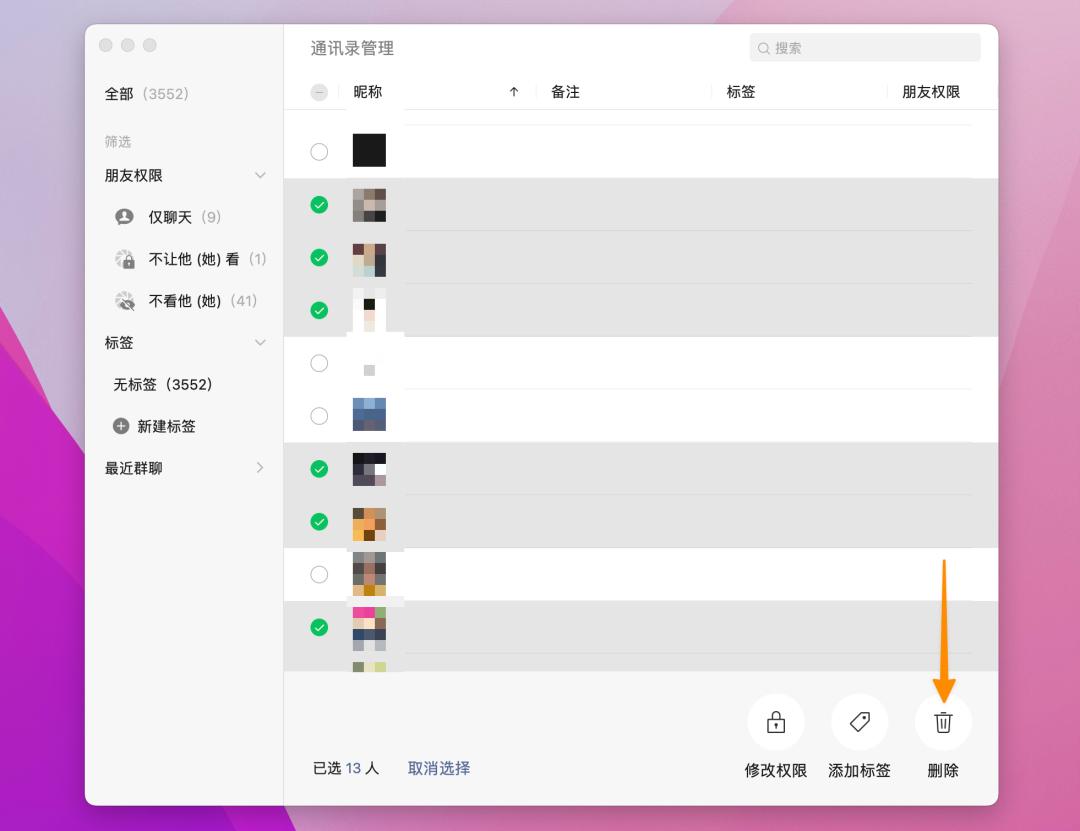Select the 全部 (3552) contacts list

coord(121,93)
